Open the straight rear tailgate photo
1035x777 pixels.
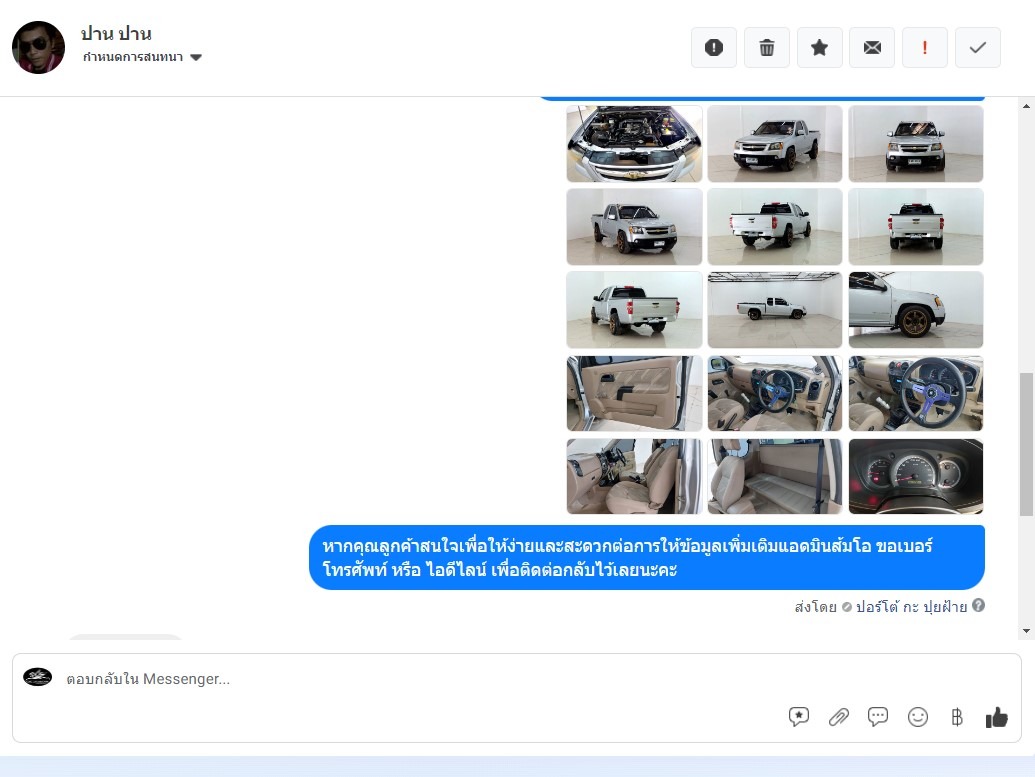(x=916, y=227)
